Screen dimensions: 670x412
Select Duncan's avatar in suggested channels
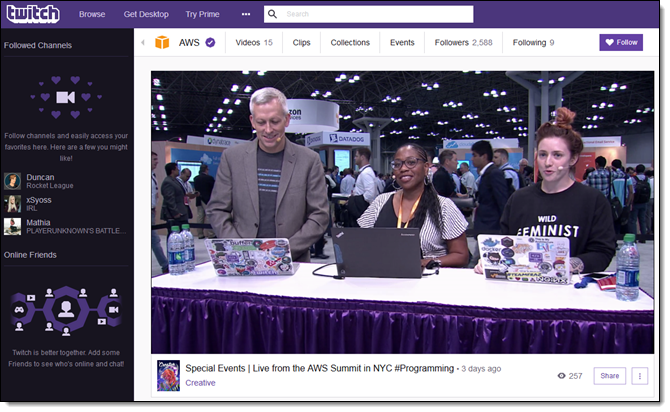(x=12, y=181)
